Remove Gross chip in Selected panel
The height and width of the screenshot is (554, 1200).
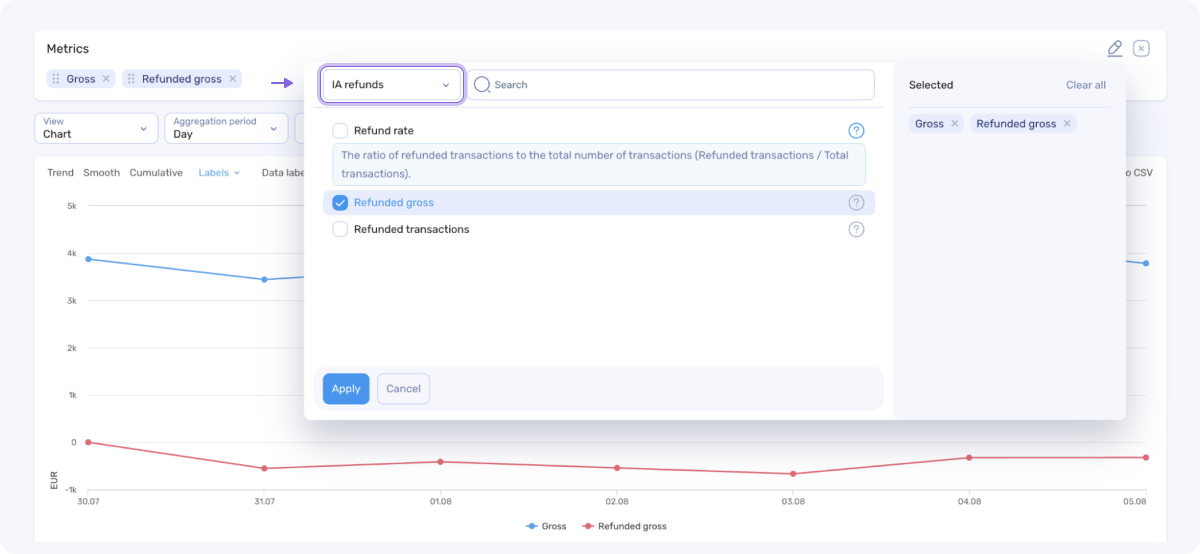coord(954,124)
